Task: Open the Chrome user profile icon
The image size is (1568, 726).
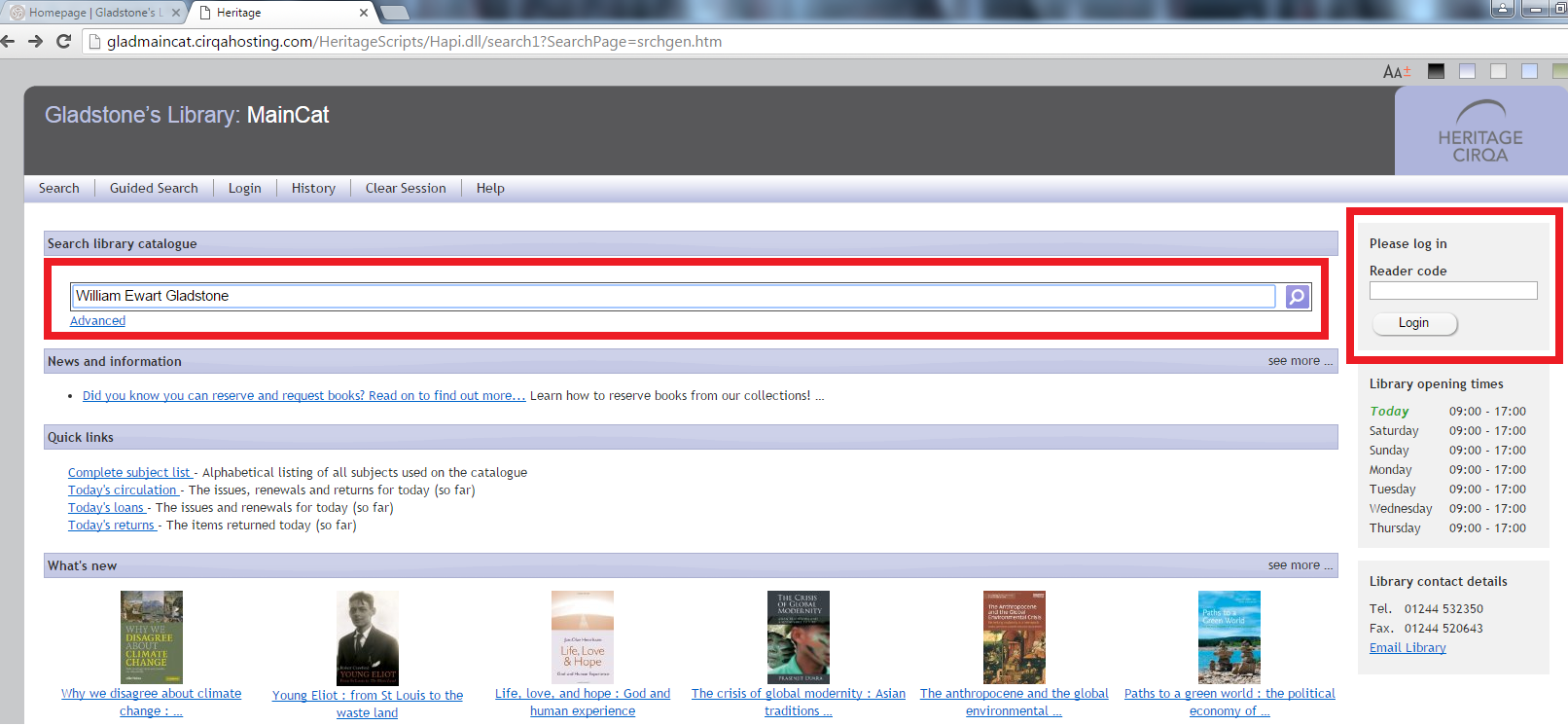Action: (x=1503, y=10)
